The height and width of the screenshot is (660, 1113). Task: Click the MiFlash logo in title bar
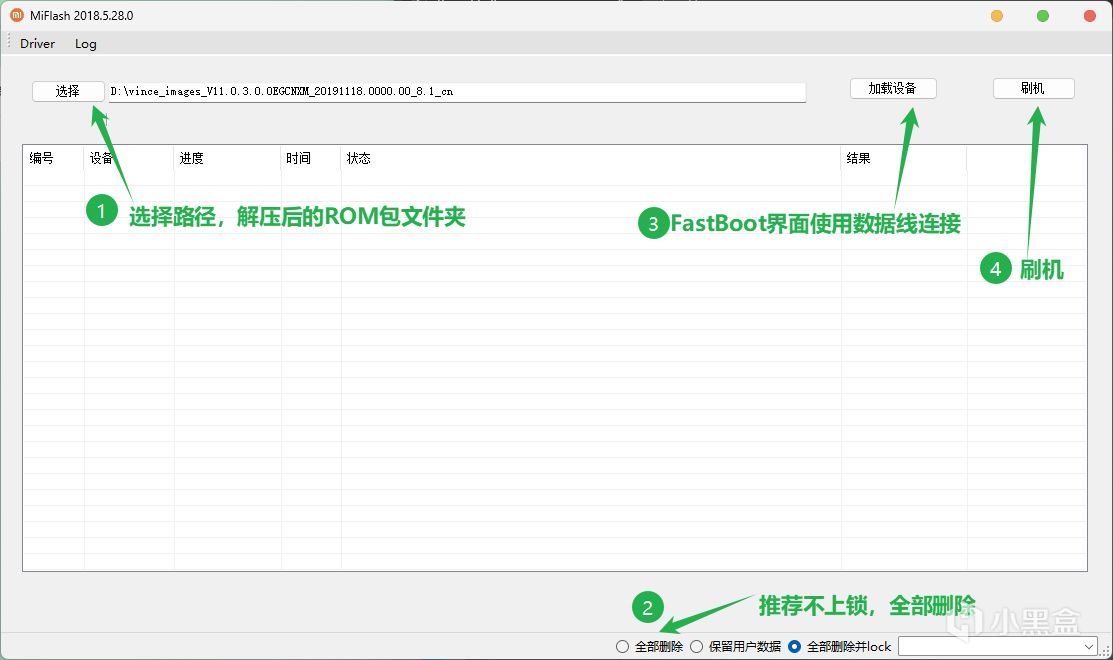coord(17,16)
